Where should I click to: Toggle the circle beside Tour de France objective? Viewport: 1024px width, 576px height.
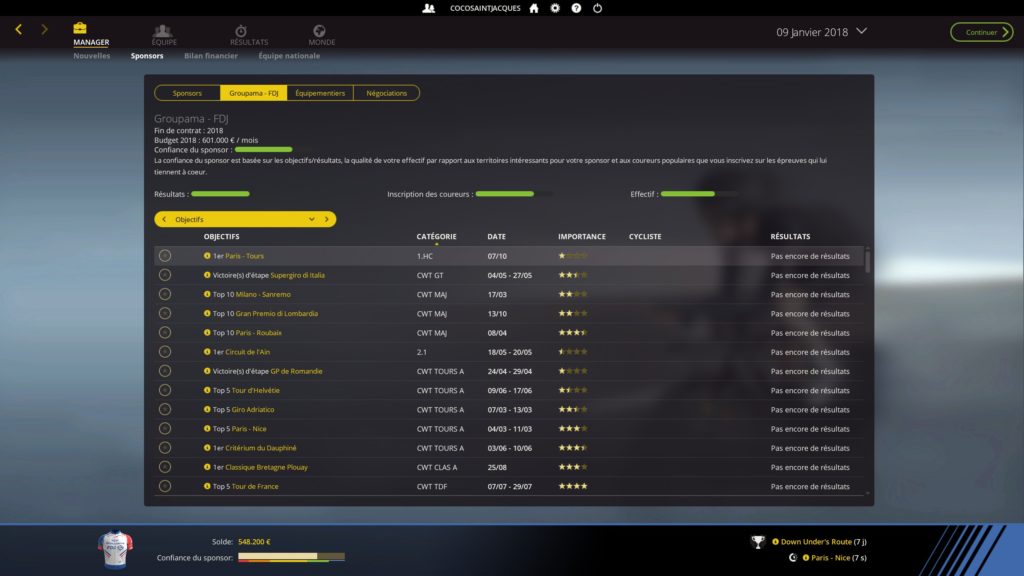tap(165, 487)
